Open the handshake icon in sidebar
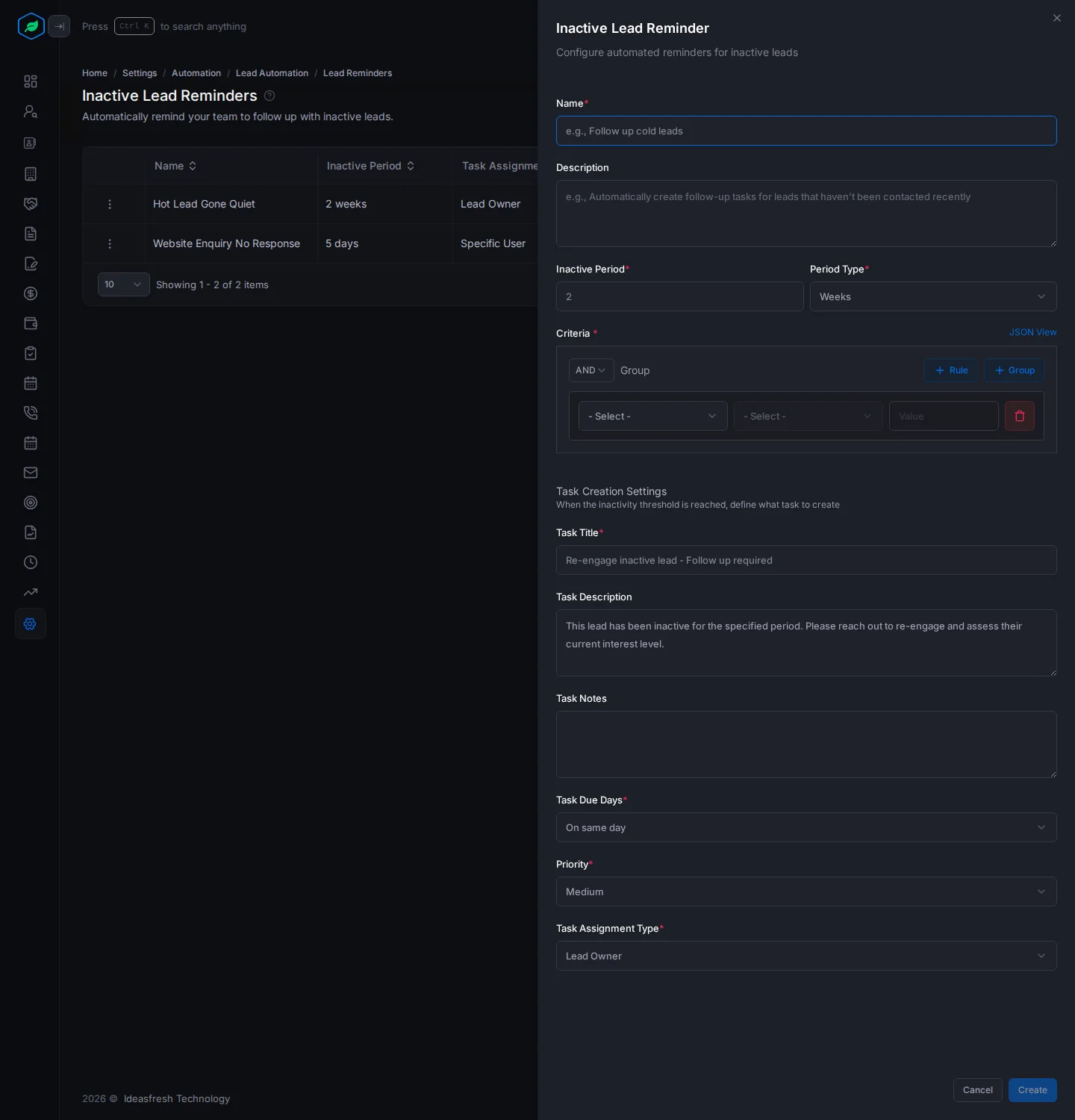Image resolution: width=1075 pixels, height=1120 pixels. click(31, 204)
